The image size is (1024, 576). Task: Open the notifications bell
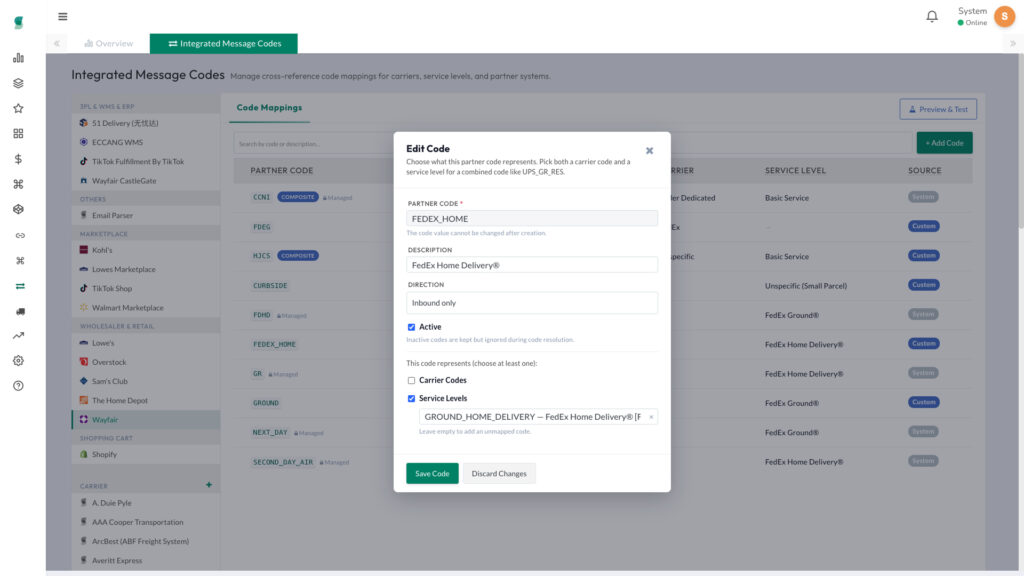point(932,16)
